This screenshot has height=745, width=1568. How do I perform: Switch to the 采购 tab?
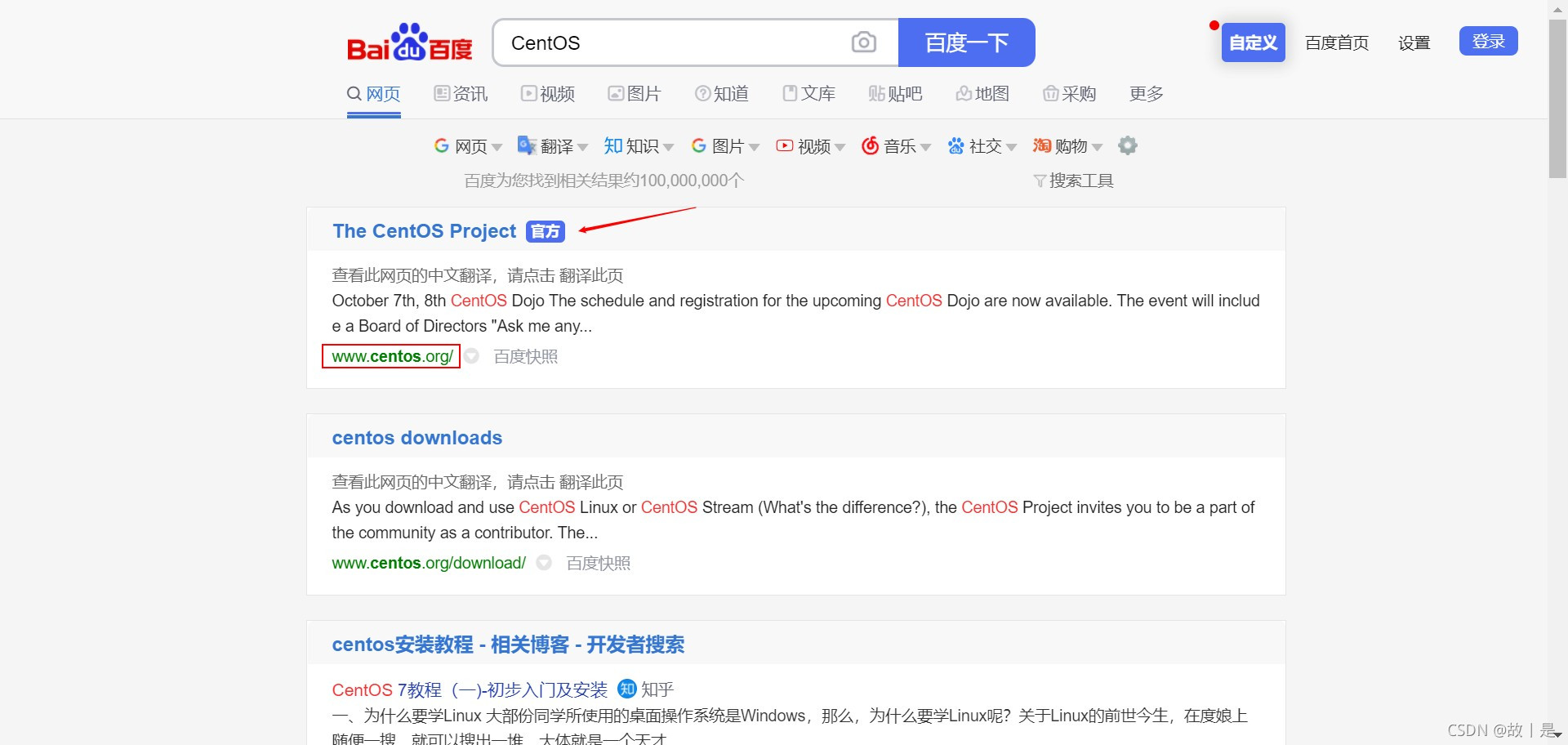(1070, 94)
